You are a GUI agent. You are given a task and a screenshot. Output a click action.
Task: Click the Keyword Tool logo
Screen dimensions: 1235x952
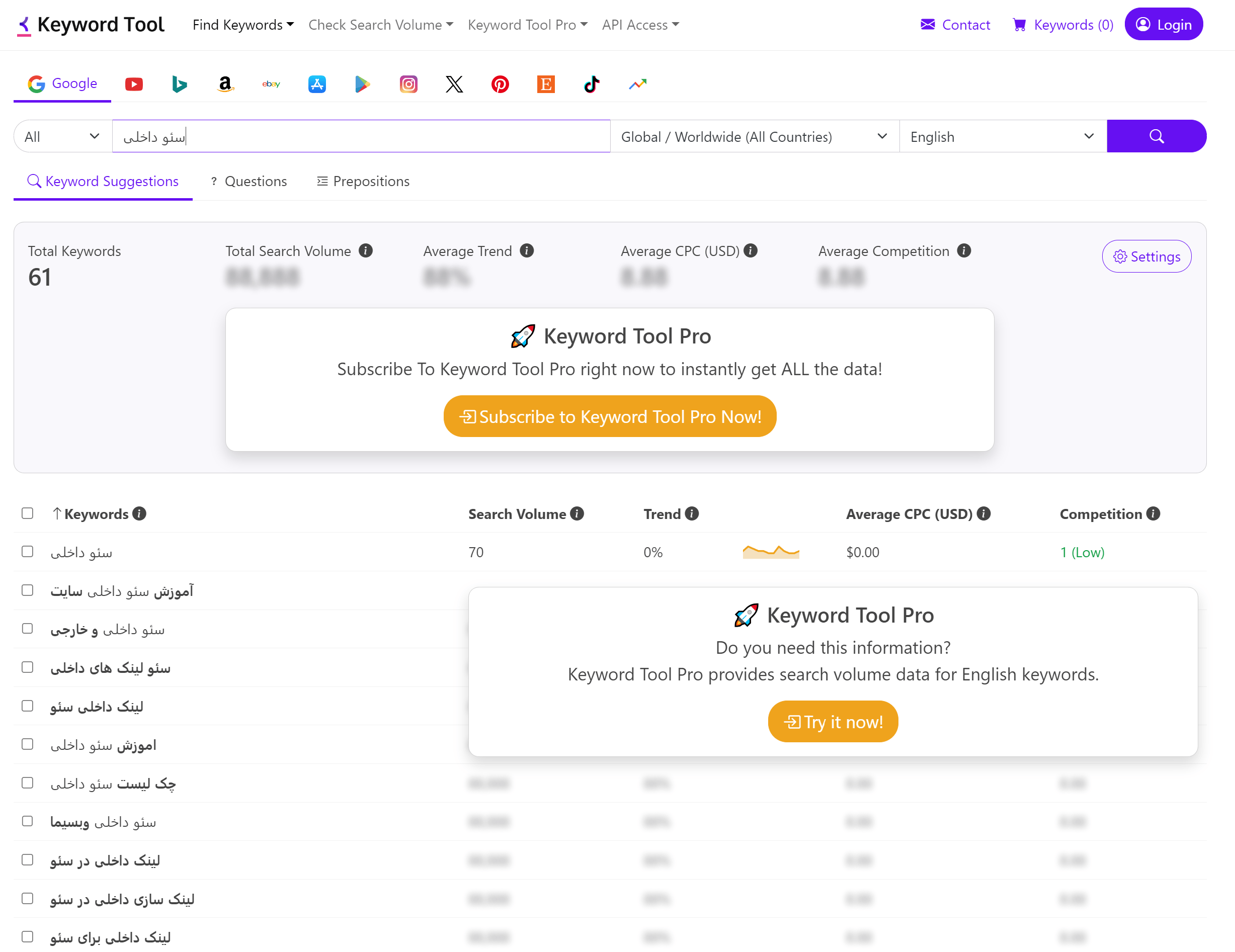coord(91,25)
